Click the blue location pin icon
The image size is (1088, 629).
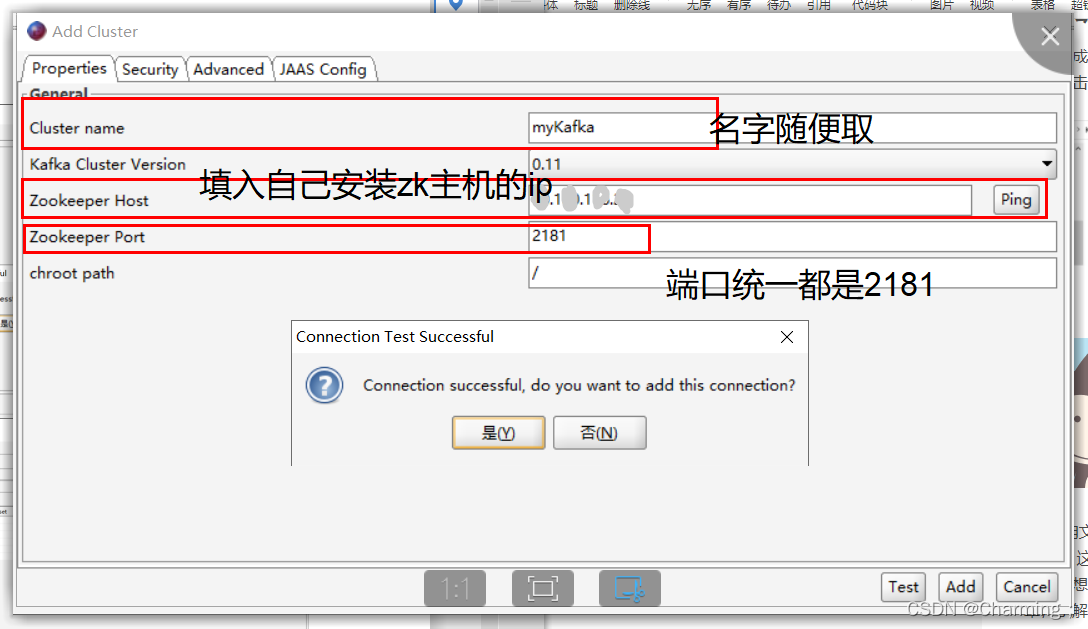click(455, 6)
